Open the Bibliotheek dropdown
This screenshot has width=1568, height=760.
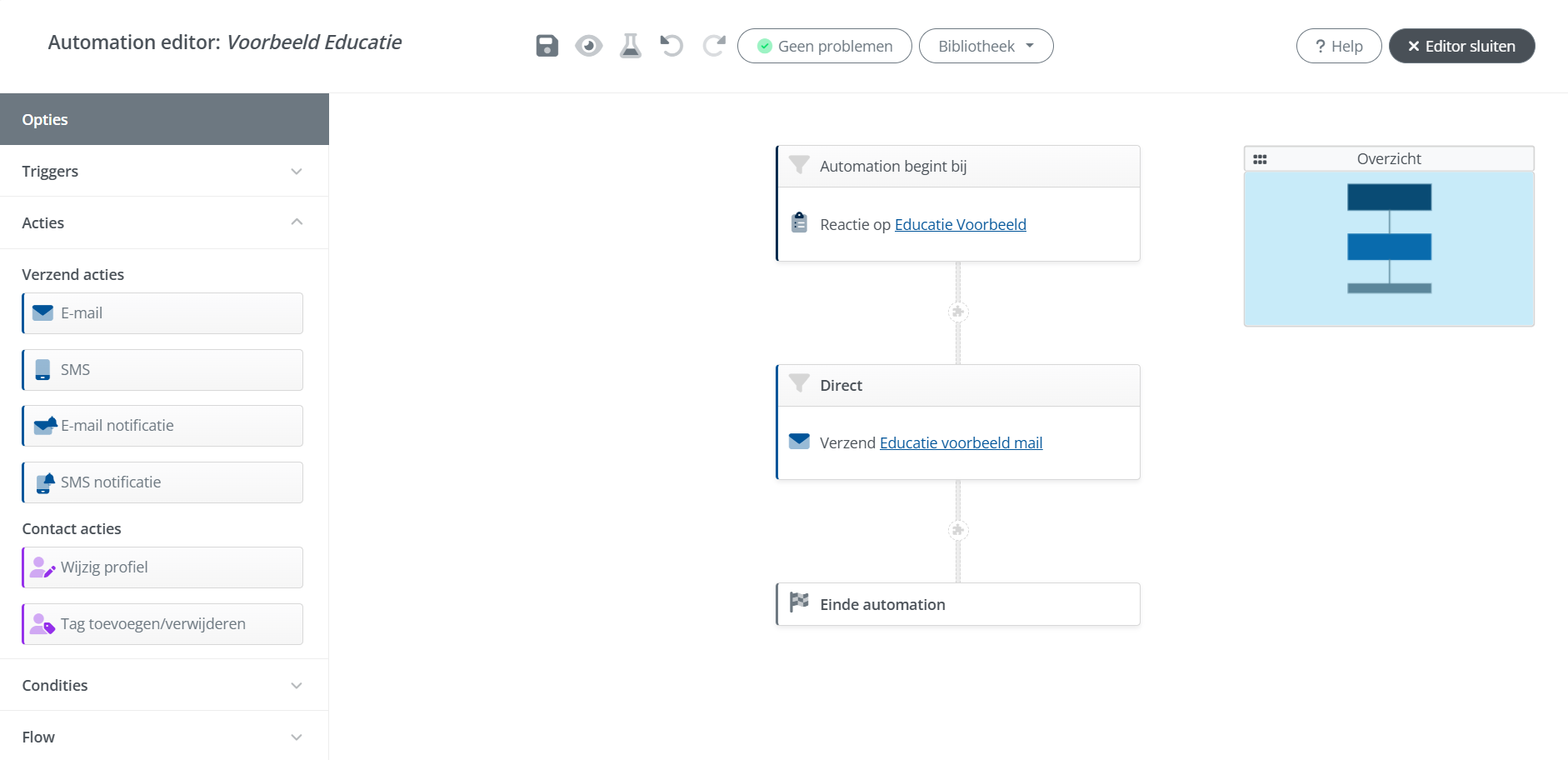[985, 46]
